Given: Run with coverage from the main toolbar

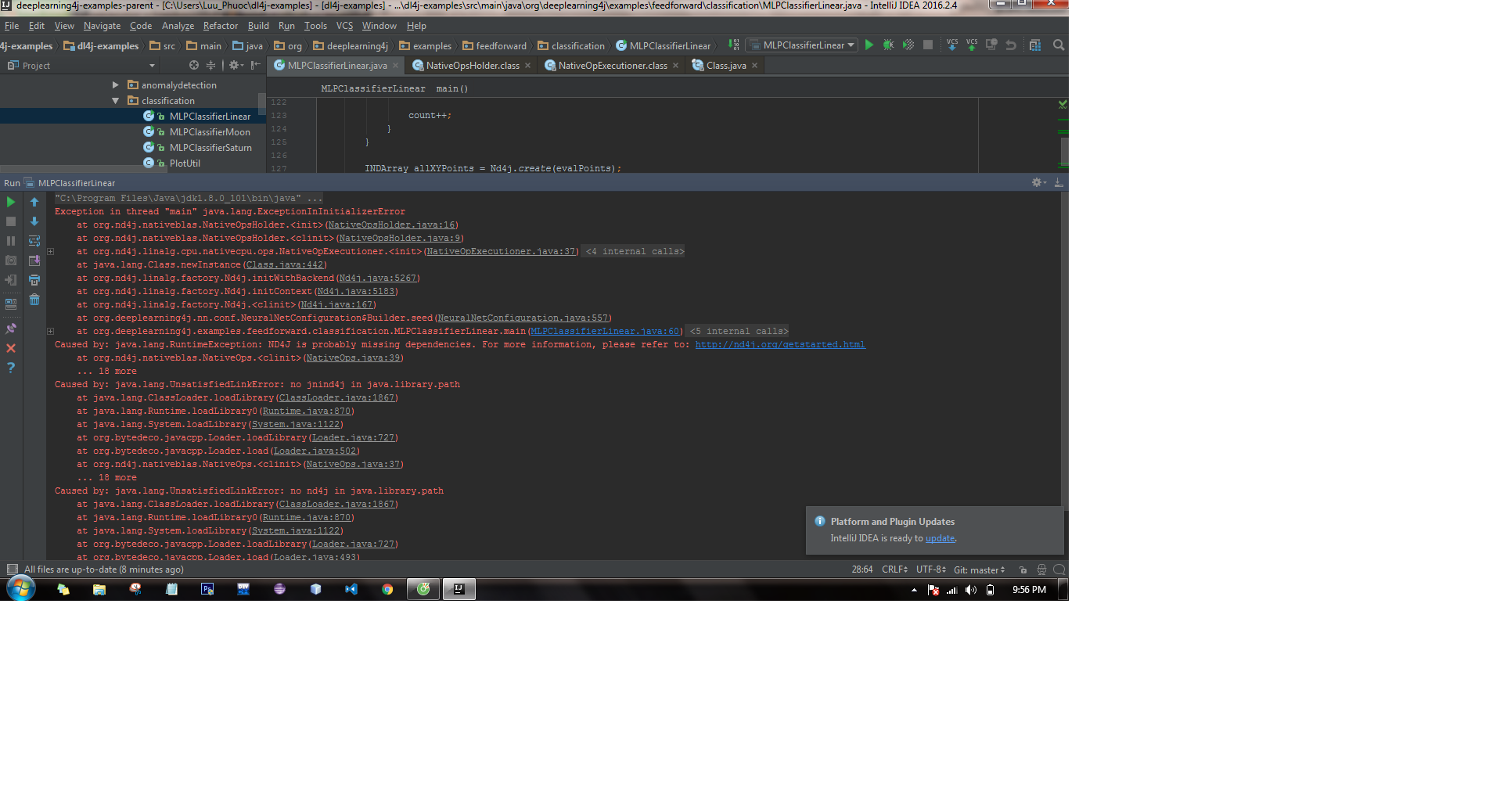Looking at the screenshot, I should [x=908, y=45].
